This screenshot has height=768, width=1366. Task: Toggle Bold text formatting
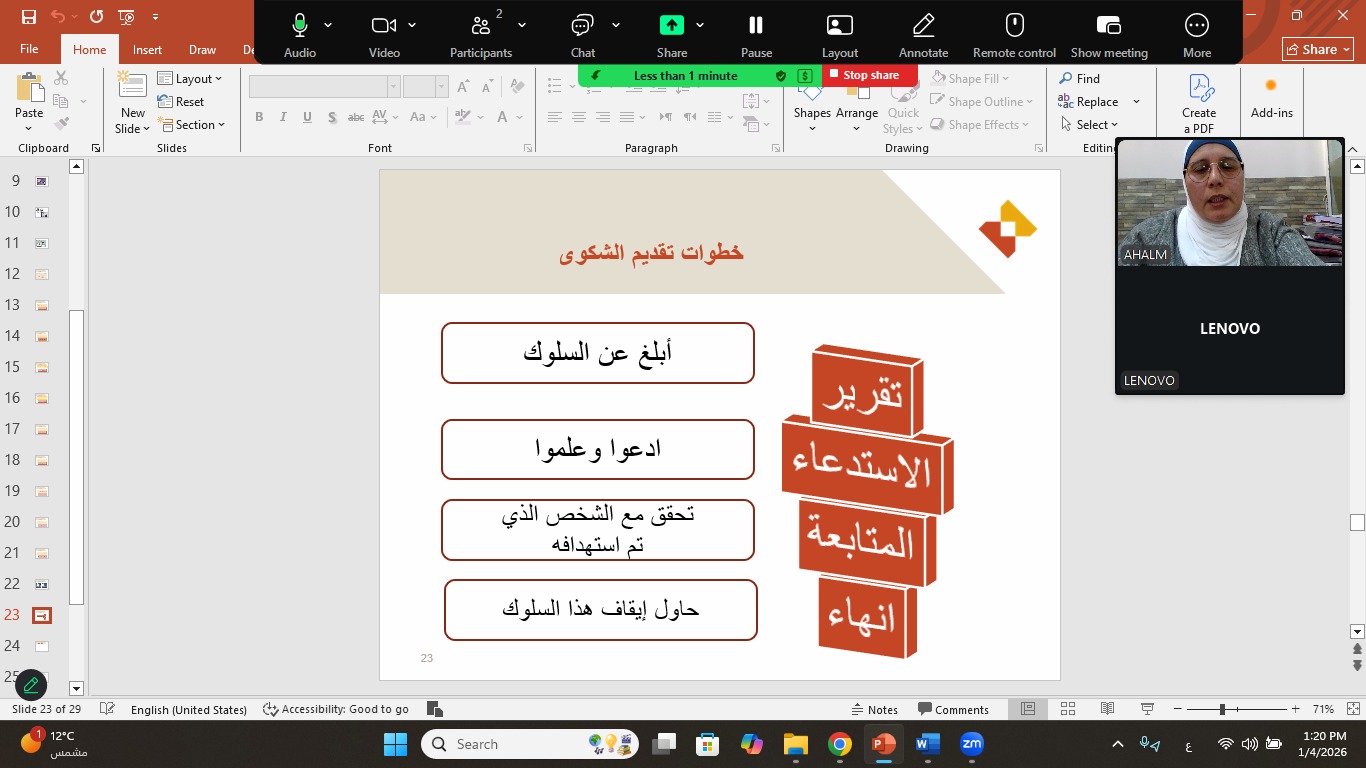pos(259,117)
